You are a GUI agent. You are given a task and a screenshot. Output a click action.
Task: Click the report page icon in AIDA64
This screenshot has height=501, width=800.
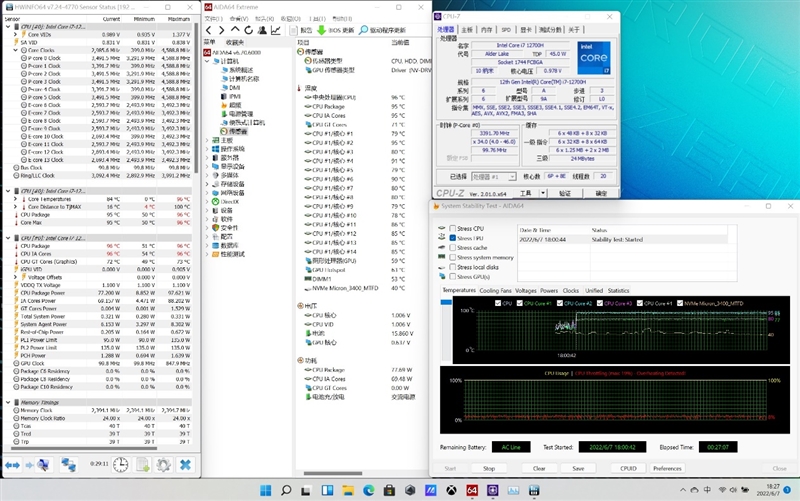tap(293, 31)
